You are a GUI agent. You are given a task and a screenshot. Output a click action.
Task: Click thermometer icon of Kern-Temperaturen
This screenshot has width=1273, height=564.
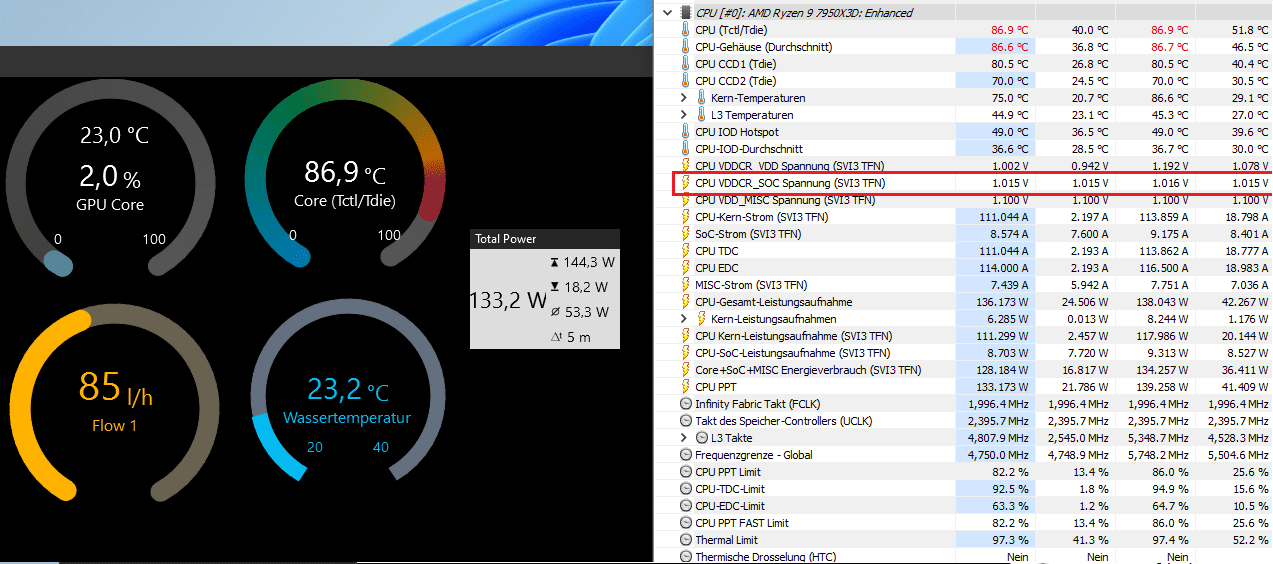pyautogui.click(x=701, y=98)
